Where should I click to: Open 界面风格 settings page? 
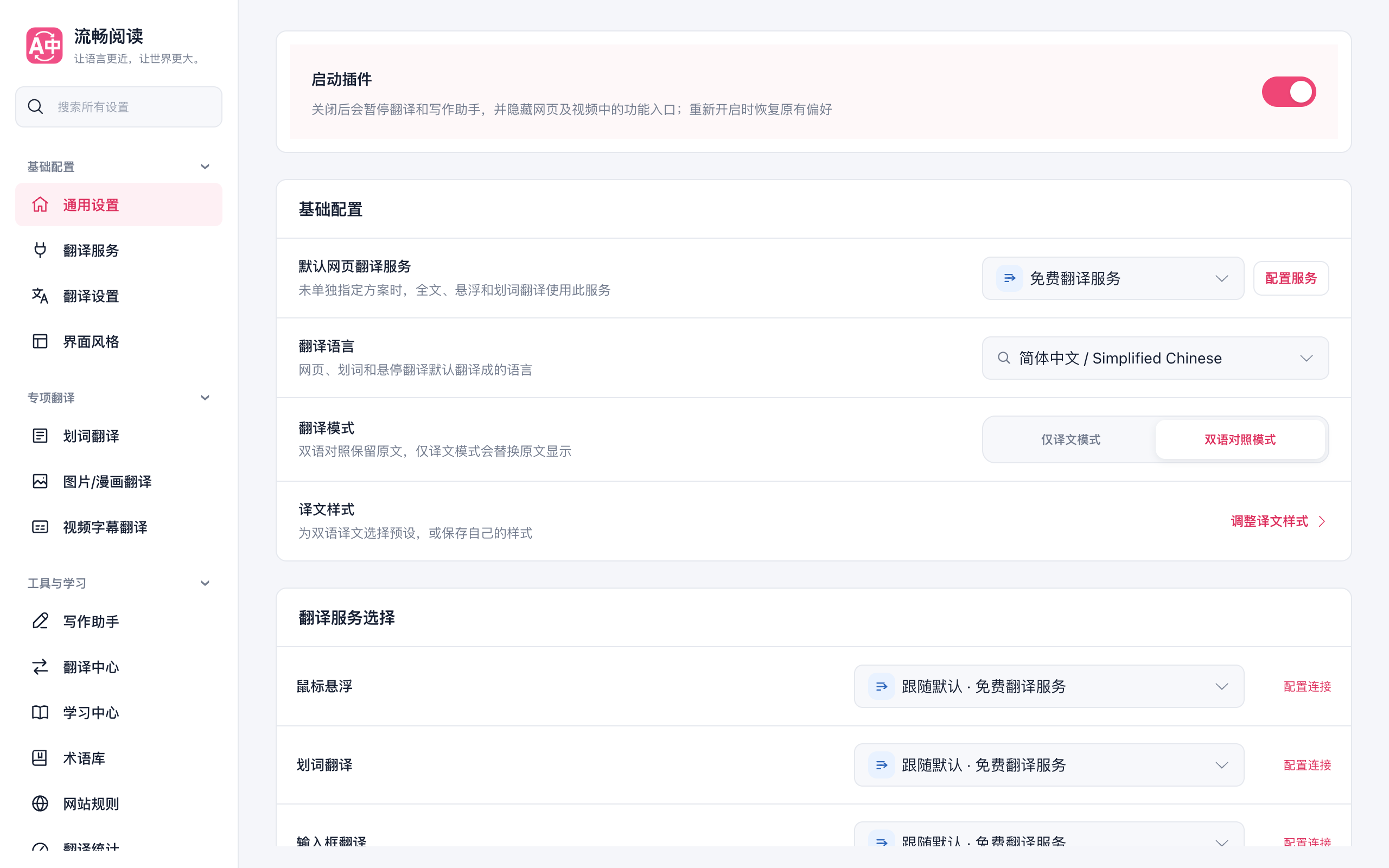(119, 342)
